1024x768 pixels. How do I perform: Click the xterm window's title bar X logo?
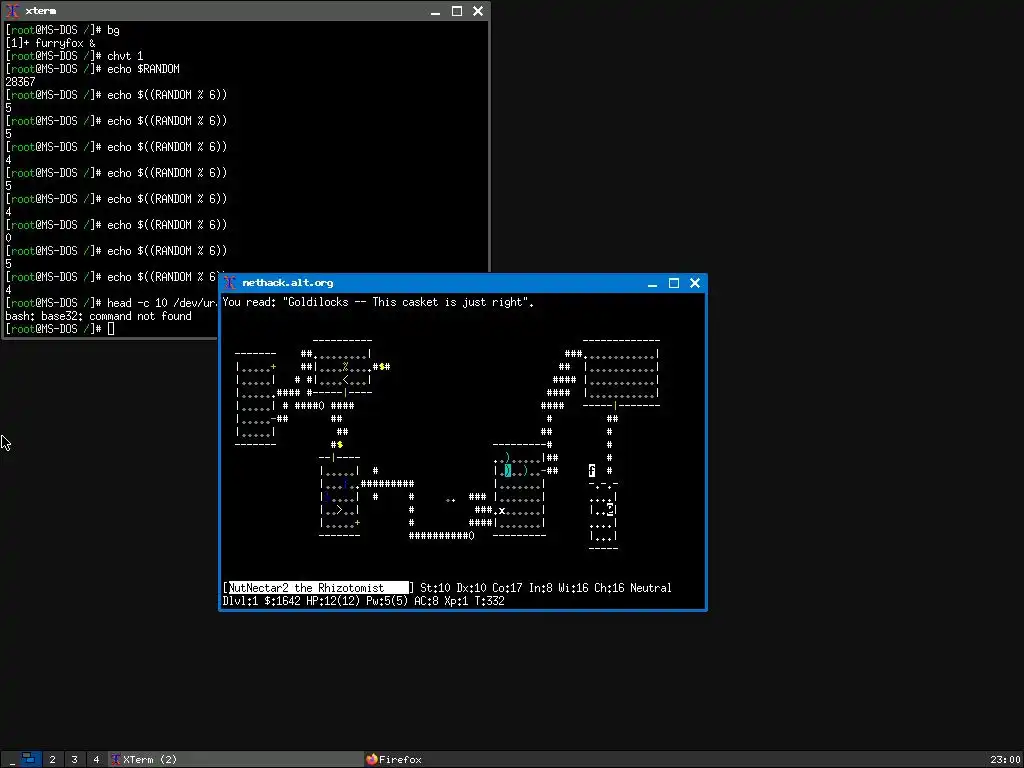coord(12,11)
